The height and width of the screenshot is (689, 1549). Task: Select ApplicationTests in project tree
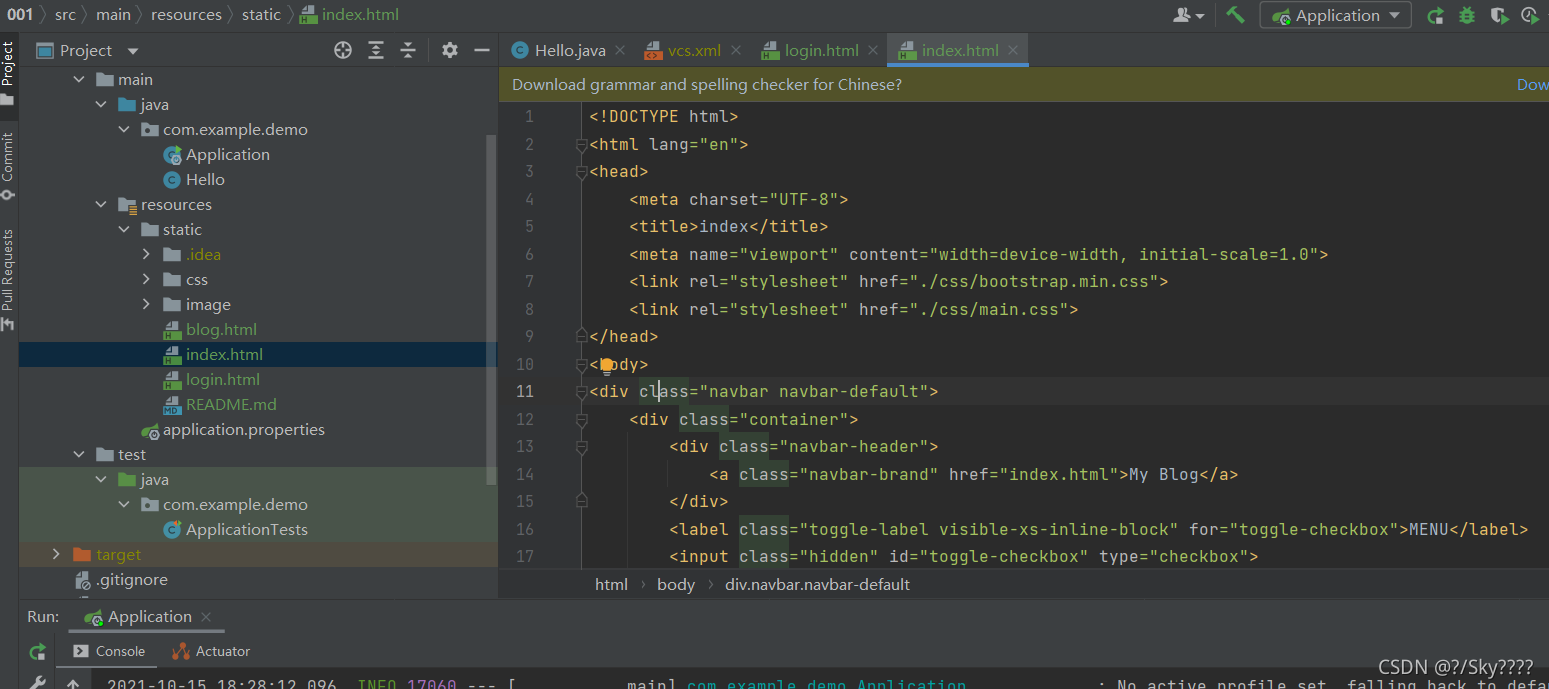tap(246, 530)
